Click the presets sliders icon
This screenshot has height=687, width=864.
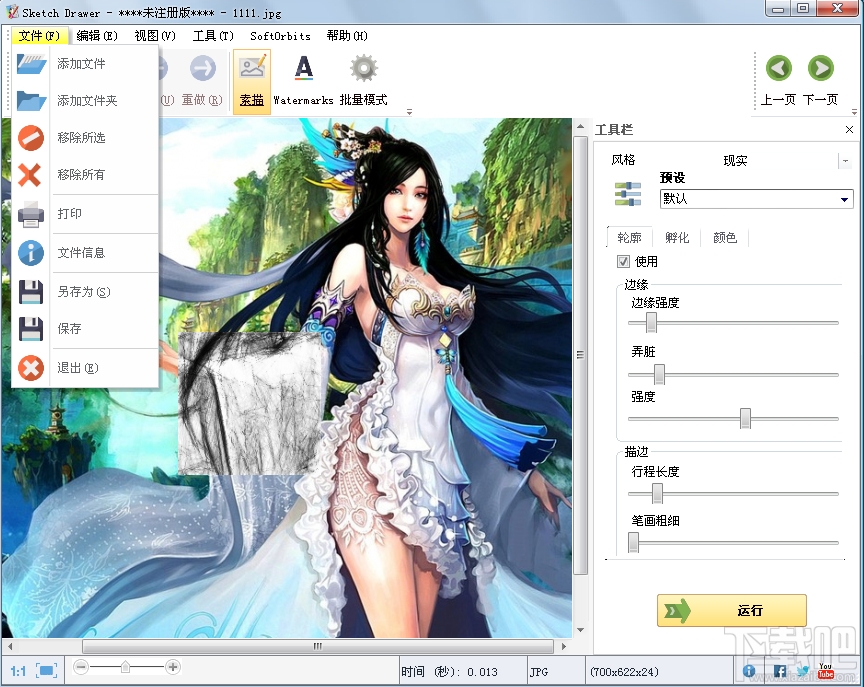coord(628,194)
